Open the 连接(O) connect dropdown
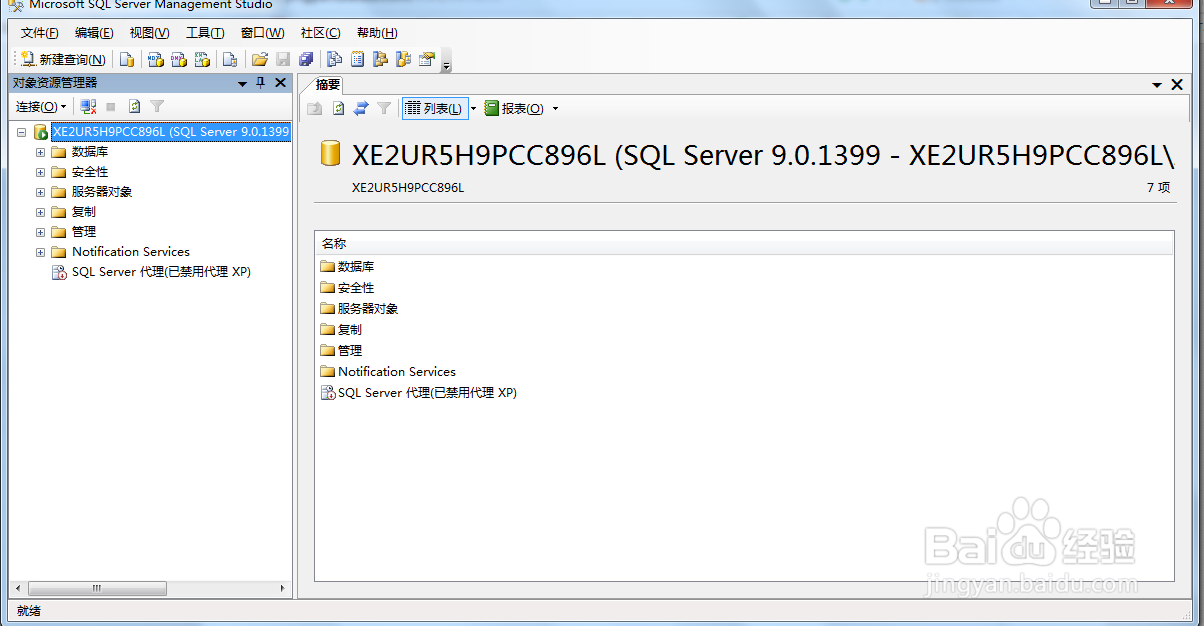The height and width of the screenshot is (626, 1204). pos(41,106)
